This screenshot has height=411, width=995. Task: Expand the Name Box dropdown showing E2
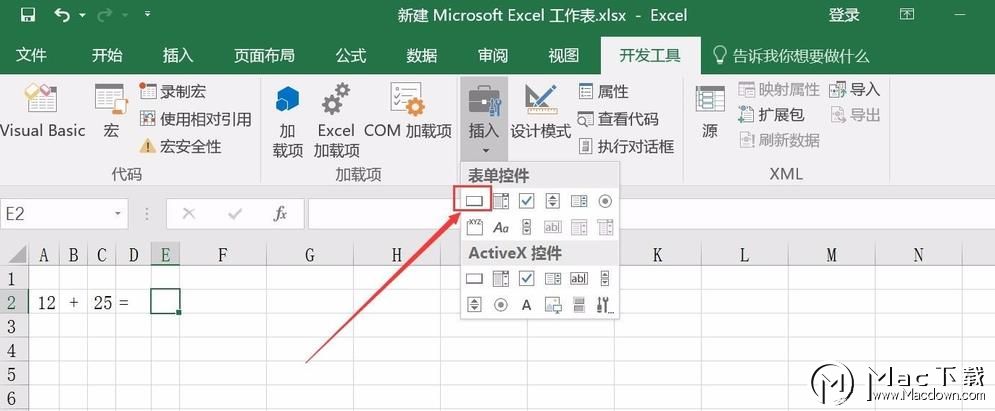(x=117, y=214)
